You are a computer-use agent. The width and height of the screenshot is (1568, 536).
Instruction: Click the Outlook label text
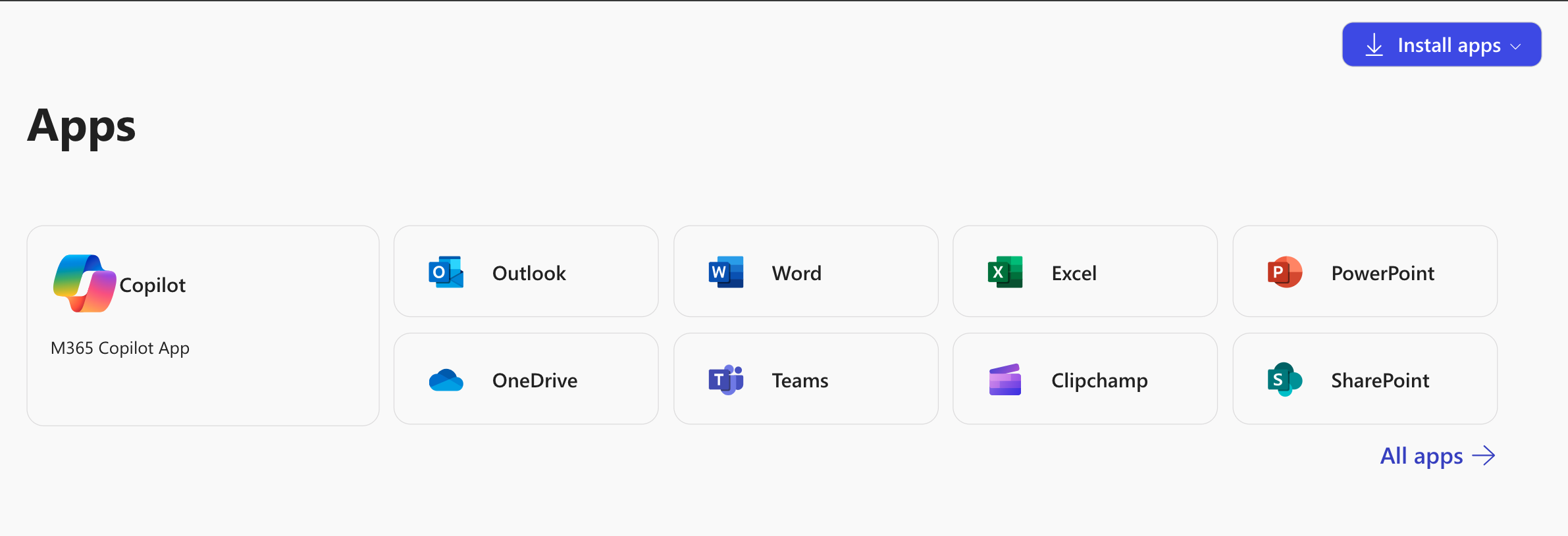point(529,273)
